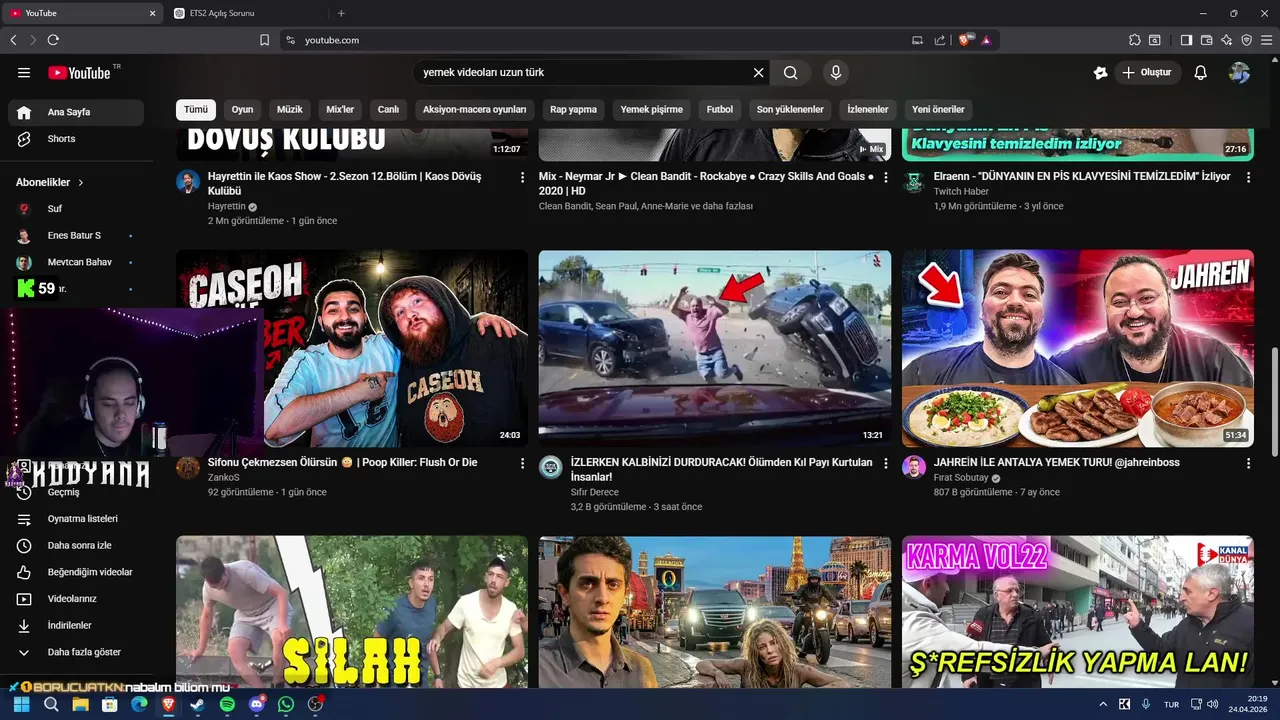Open Beğendiğim videolar in sidebar

[x=76, y=572]
